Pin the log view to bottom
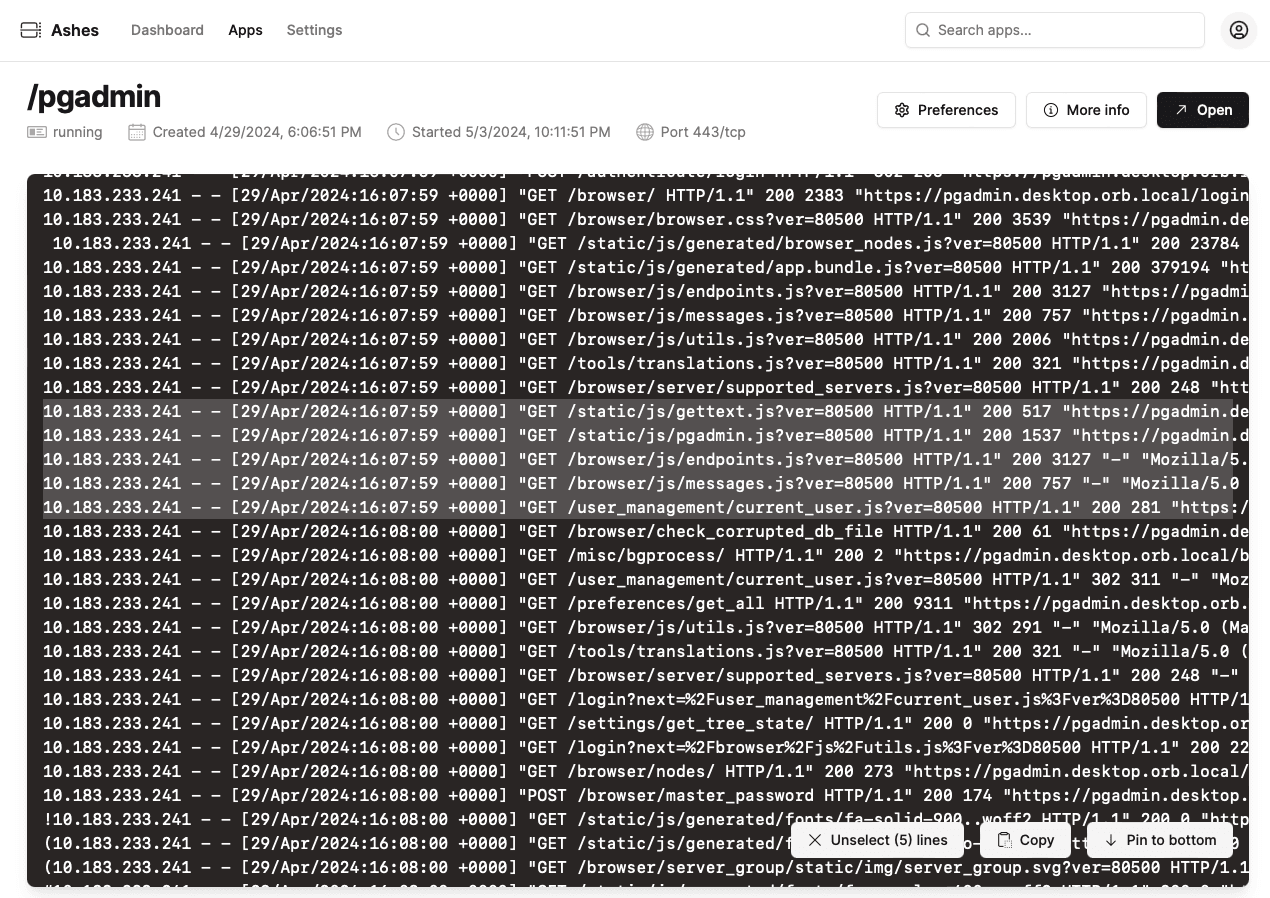 tap(1160, 840)
